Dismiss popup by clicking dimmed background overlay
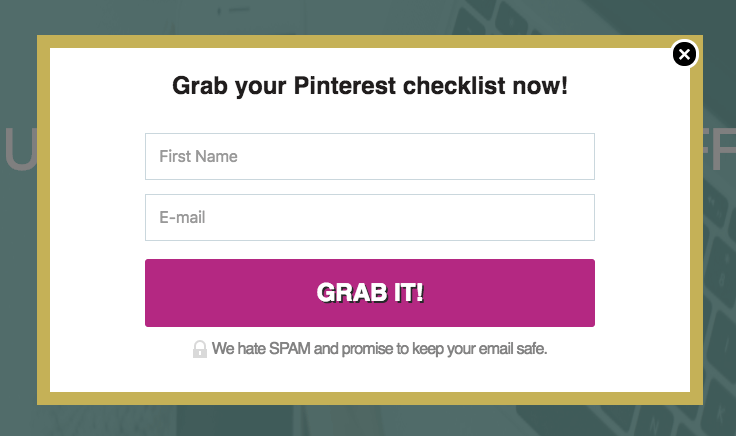Image resolution: width=736 pixels, height=436 pixels. (18, 282)
